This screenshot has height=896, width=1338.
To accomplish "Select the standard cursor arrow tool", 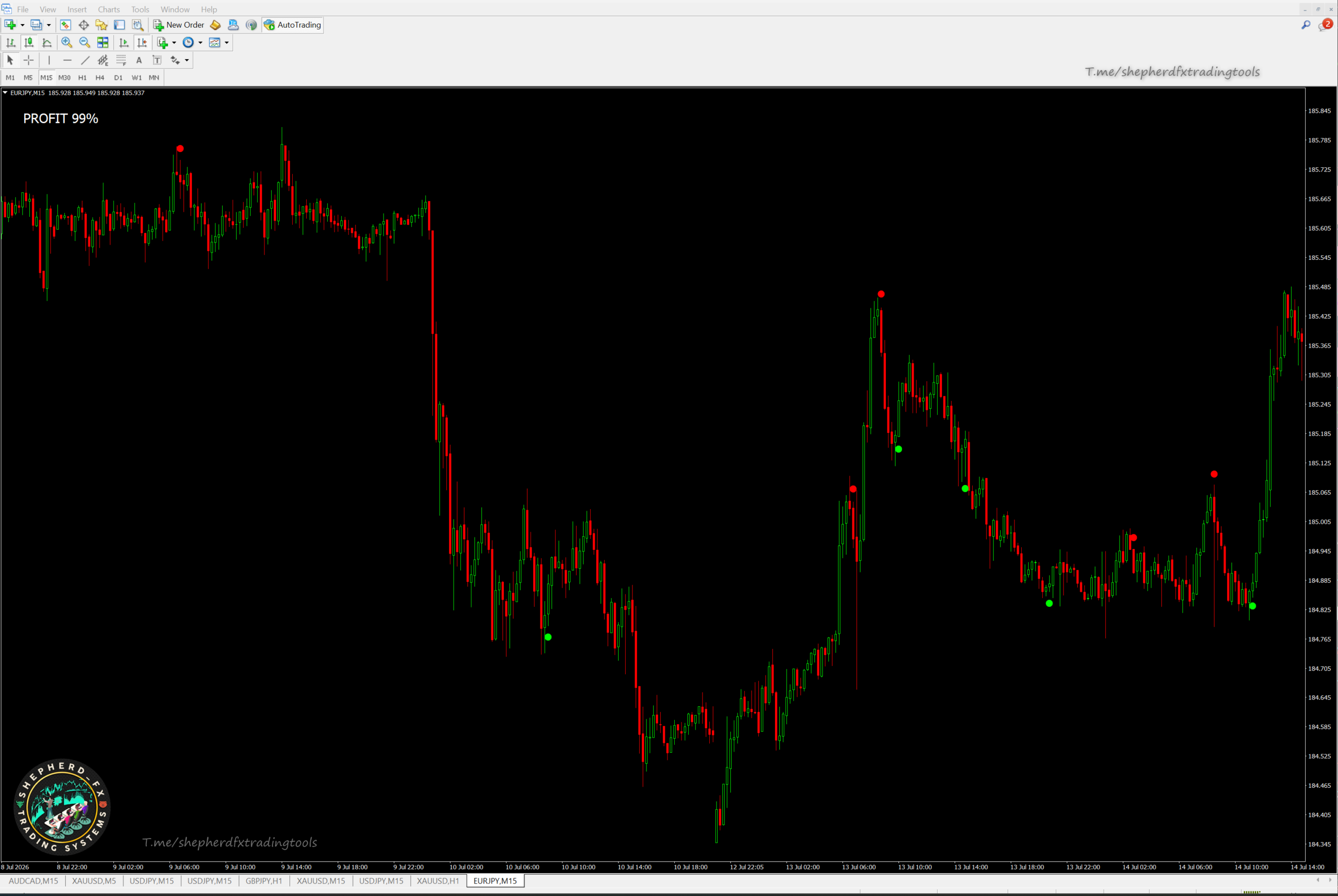I will tap(10, 60).
